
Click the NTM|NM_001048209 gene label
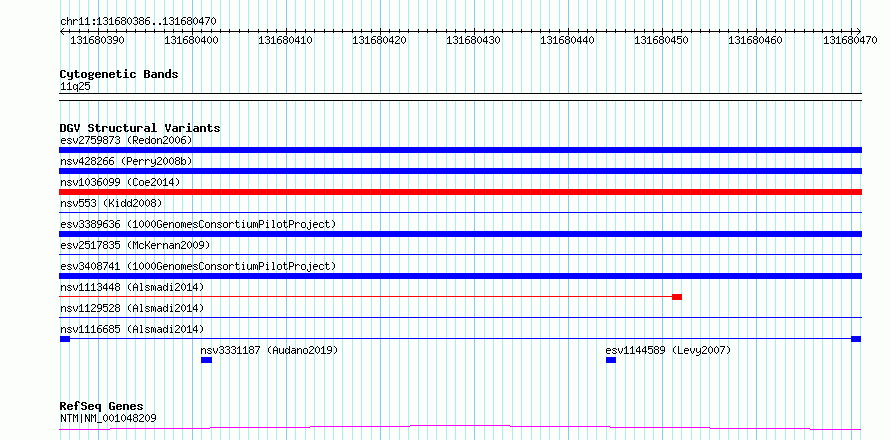tap(108, 418)
